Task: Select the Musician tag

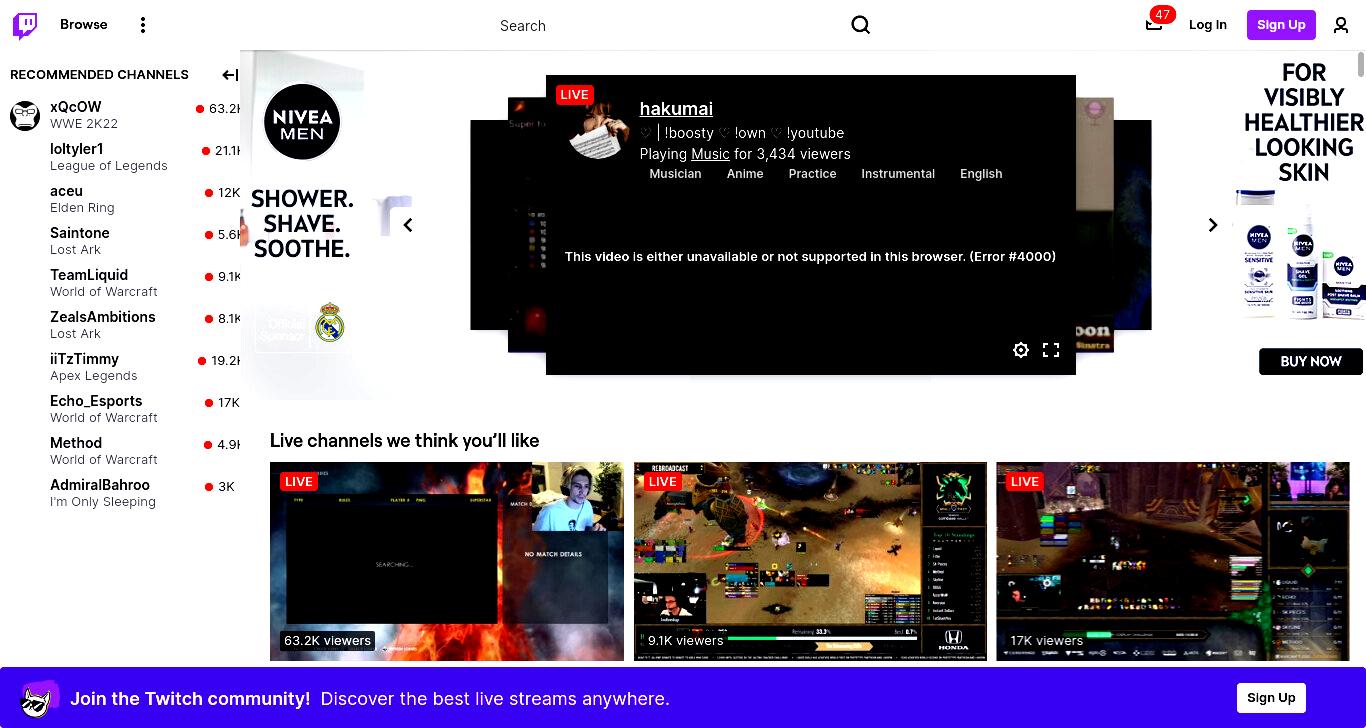Action: click(x=675, y=174)
